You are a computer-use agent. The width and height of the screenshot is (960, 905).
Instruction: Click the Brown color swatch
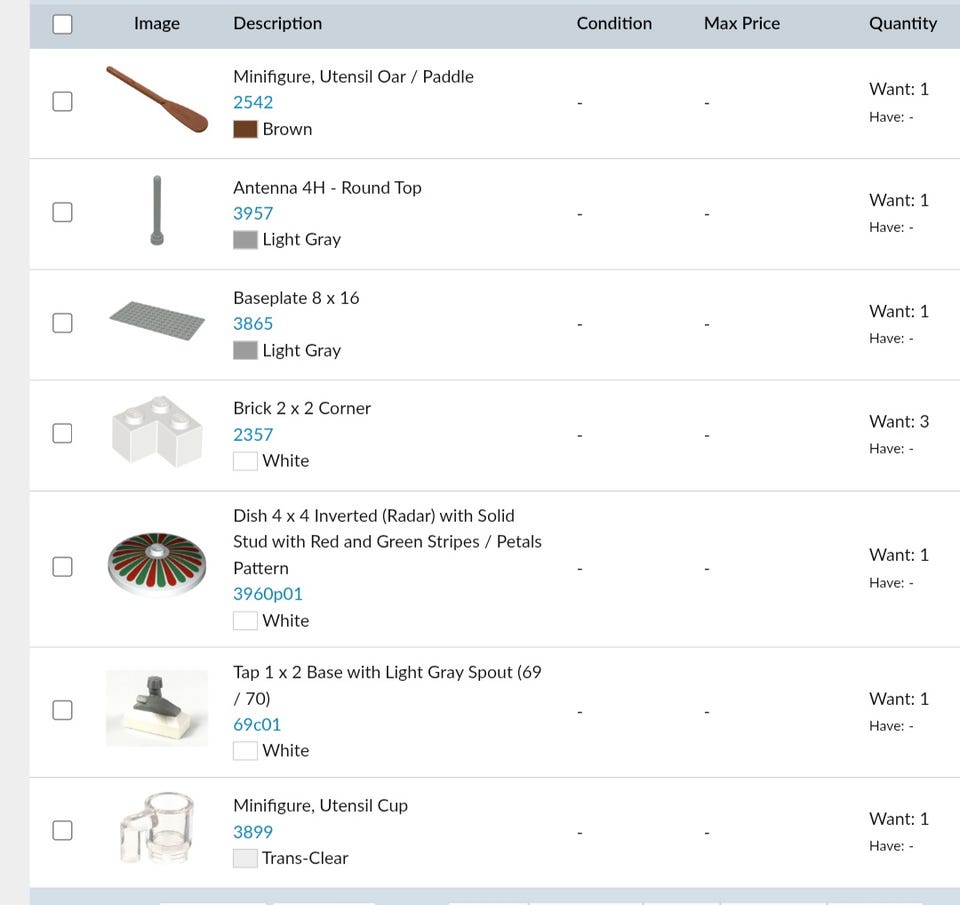(x=245, y=129)
